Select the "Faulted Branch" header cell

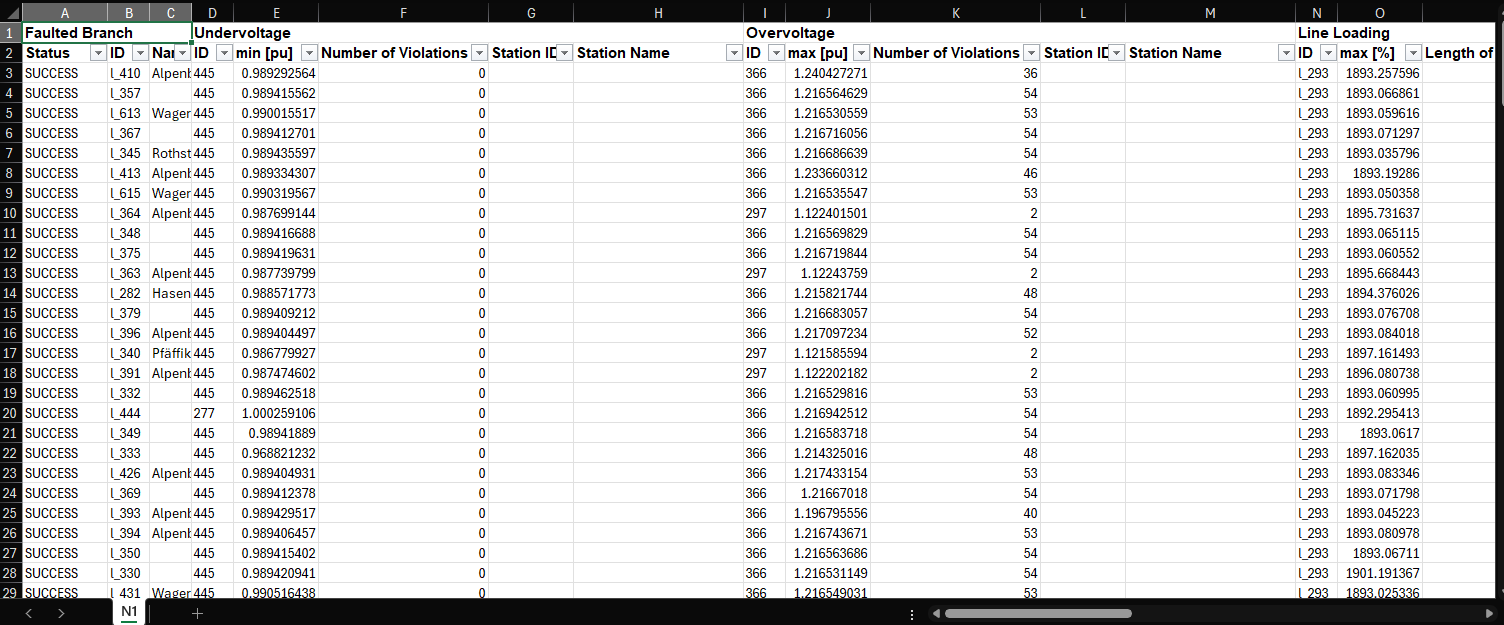[107, 33]
